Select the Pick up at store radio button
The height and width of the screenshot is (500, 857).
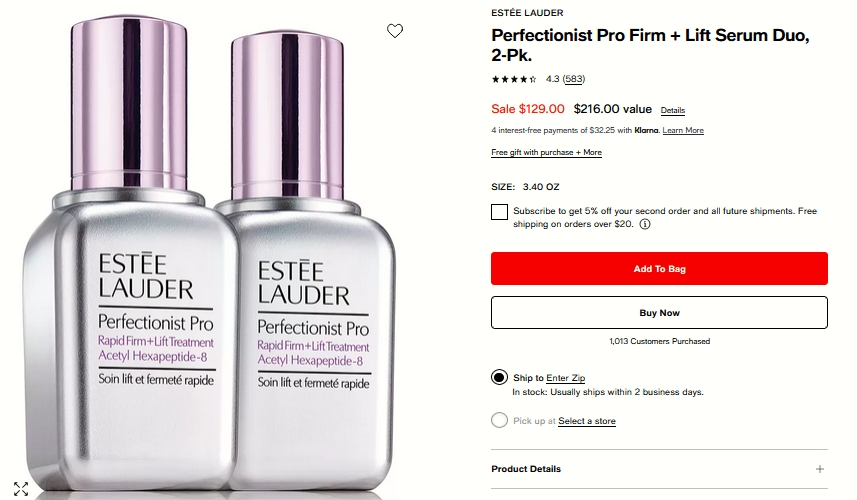pyautogui.click(x=499, y=420)
